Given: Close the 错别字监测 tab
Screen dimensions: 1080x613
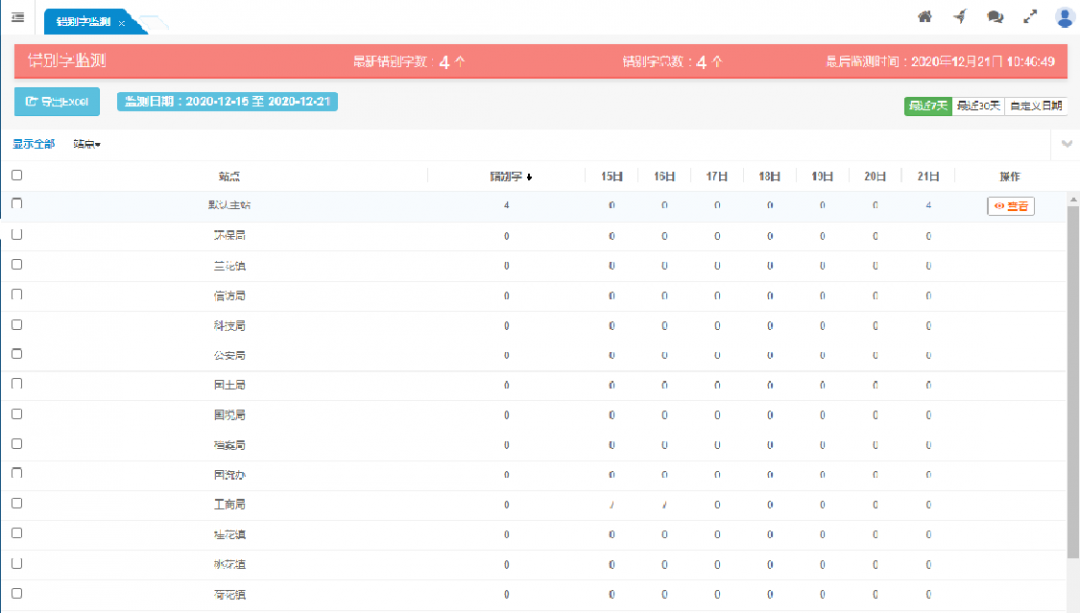Looking at the screenshot, I should pyautogui.click(x=122, y=22).
